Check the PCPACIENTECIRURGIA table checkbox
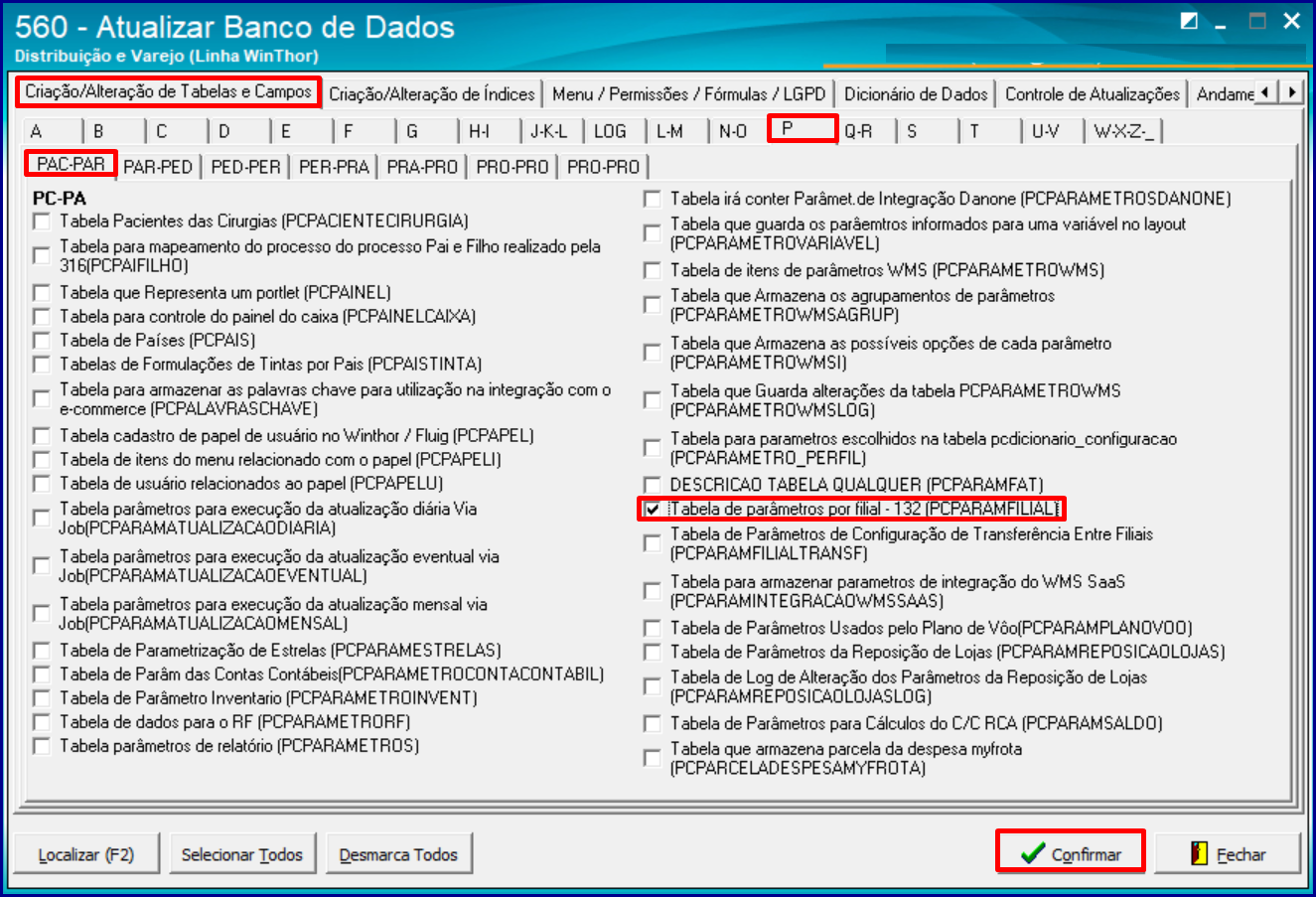This screenshot has height=897, width=1316. pyautogui.click(x=42, y=222)
